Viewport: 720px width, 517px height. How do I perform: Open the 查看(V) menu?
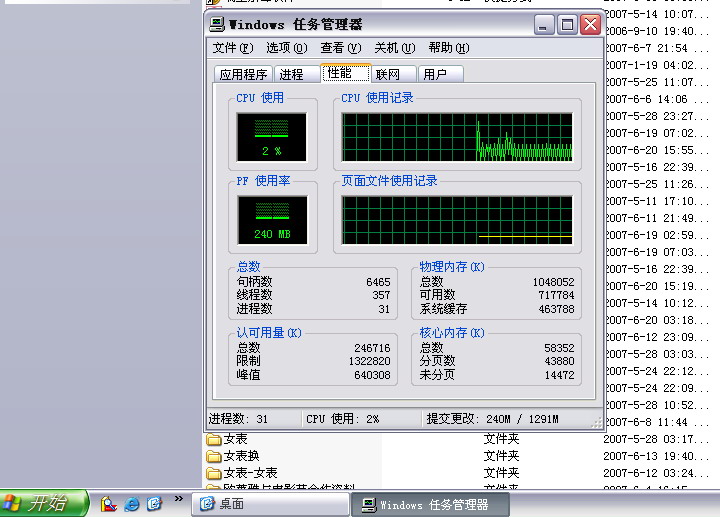tap(341, 48)
